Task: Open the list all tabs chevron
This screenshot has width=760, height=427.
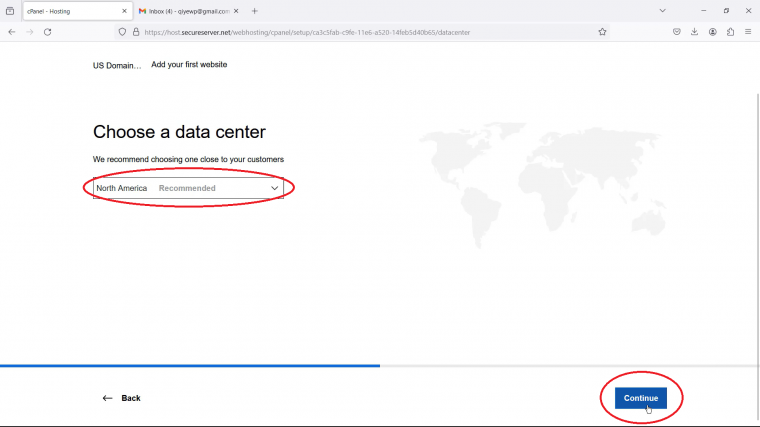Action: click(663, 11)
